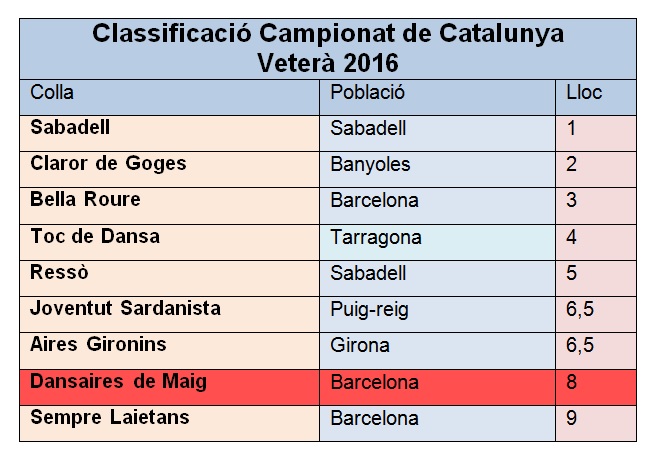
Task: Click the highlighted Dansaires de Maig cell
Action: pos(170,387)
